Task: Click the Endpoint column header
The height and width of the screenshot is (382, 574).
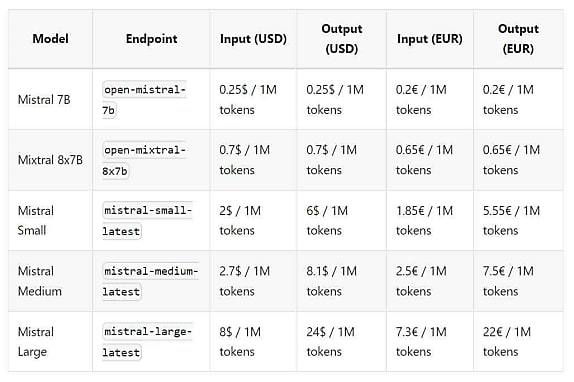Action: pos(151,39)
